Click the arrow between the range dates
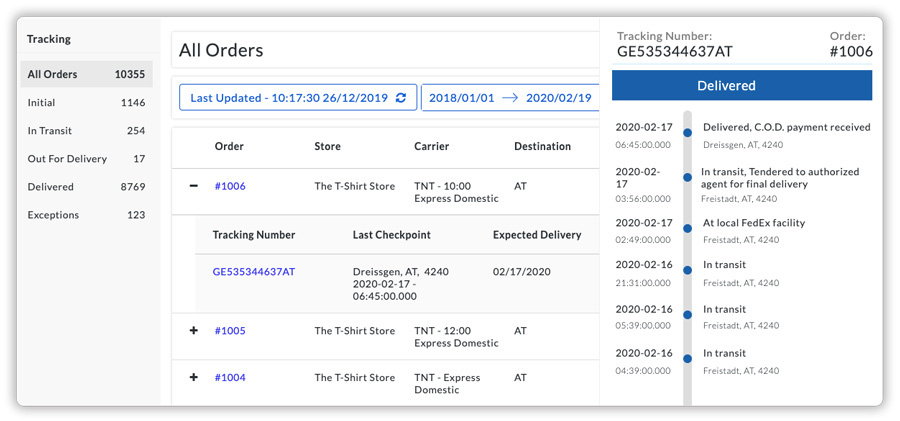The height and width of the screenshot is (421, 900). (510, 98)
